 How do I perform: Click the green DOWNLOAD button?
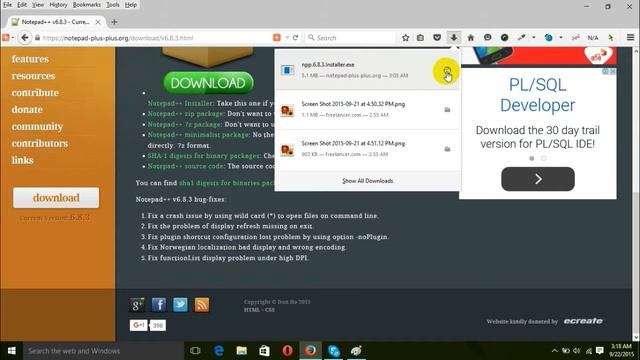click(208, 83)
